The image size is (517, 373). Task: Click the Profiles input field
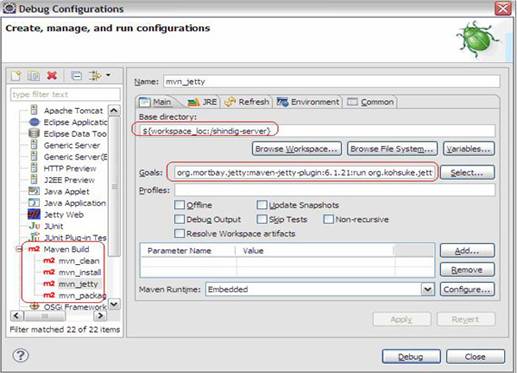(335, 190)
